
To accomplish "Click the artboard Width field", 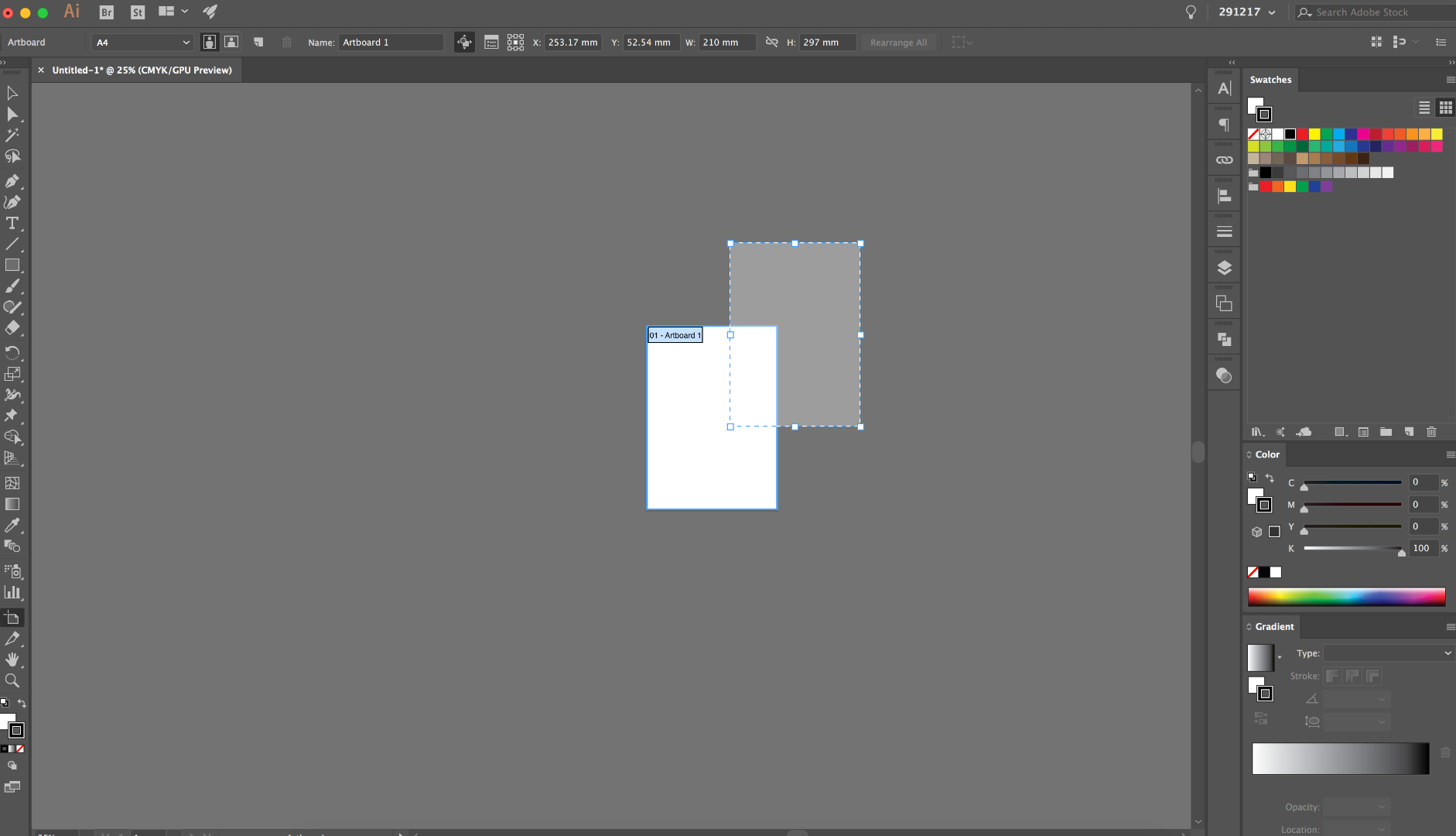I will point(727,43).
